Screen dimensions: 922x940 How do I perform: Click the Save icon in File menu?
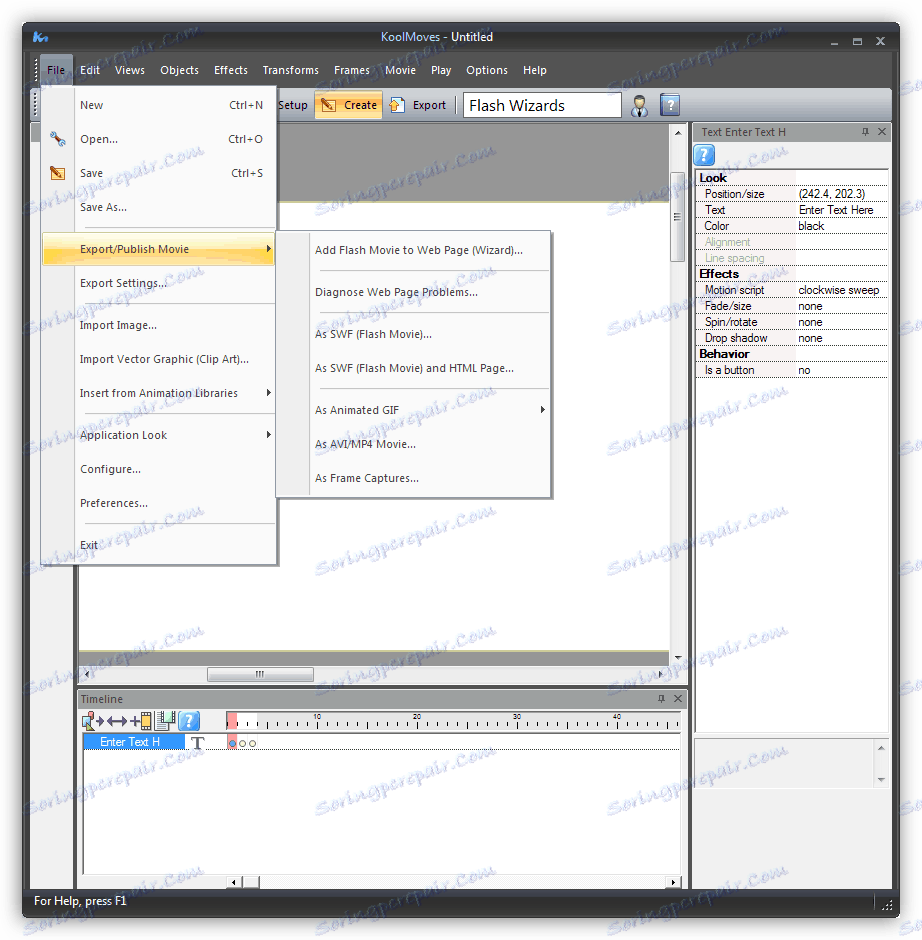[x=58, y=173]
